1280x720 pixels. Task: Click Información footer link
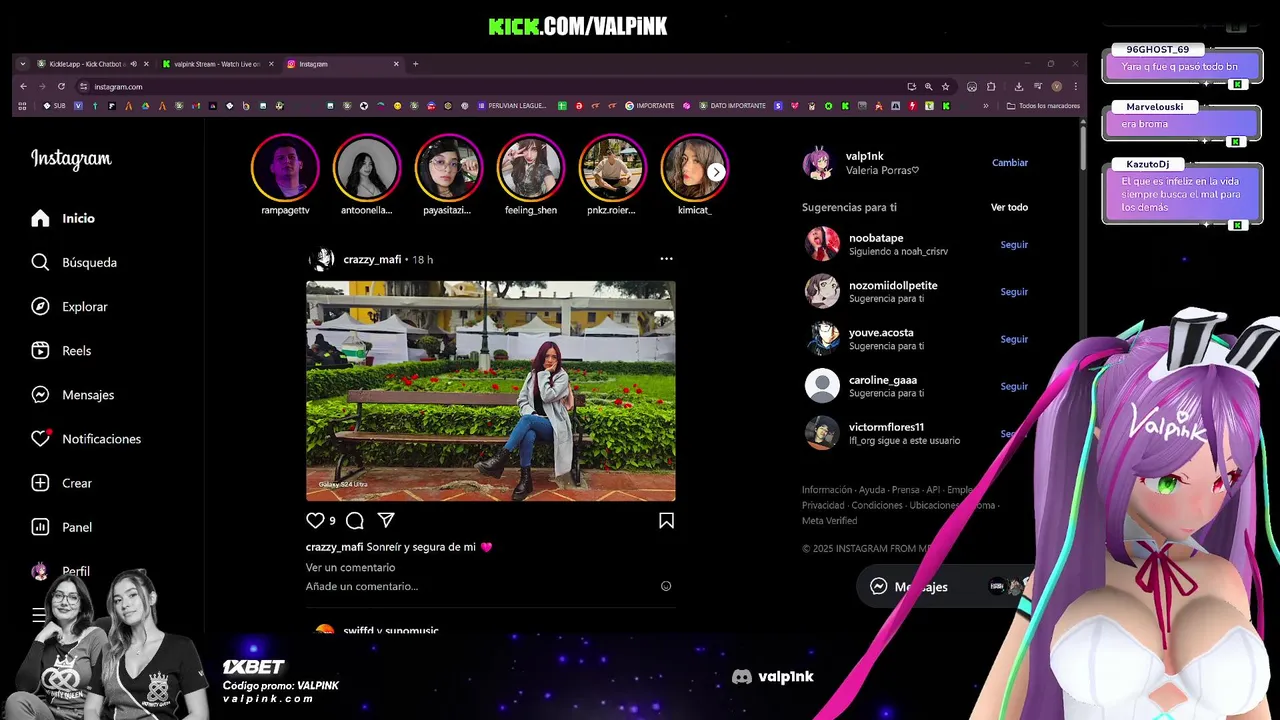[827, 490]
